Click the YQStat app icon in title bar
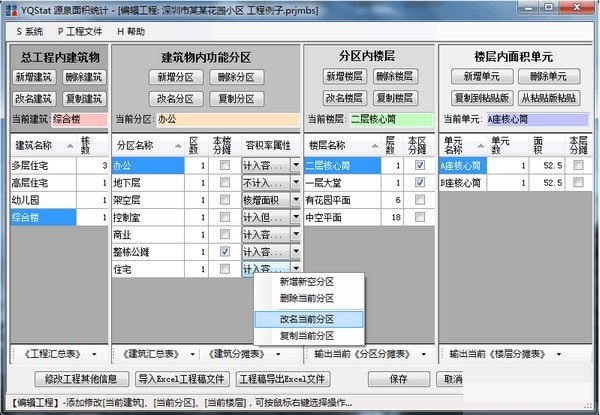Viewport: 600px width, 415px height. [12, 10]
